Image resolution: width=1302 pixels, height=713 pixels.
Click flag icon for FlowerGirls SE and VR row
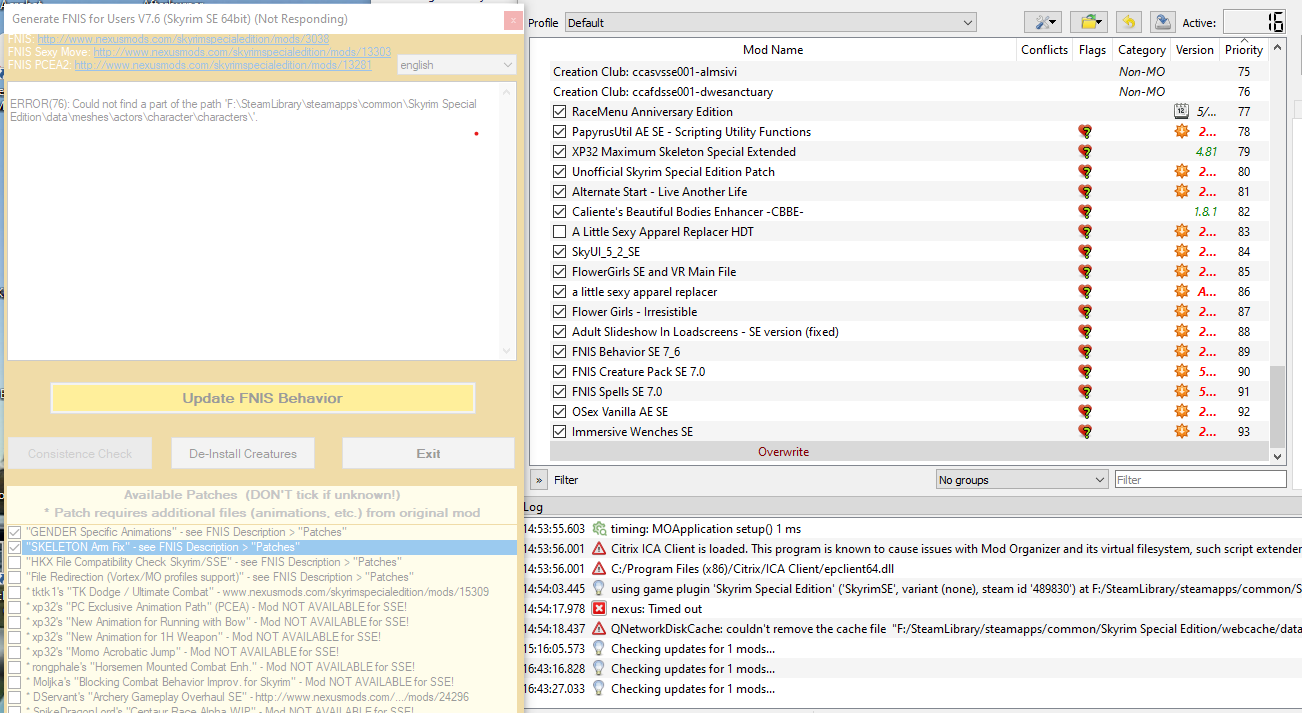(x=1085, y=272)
